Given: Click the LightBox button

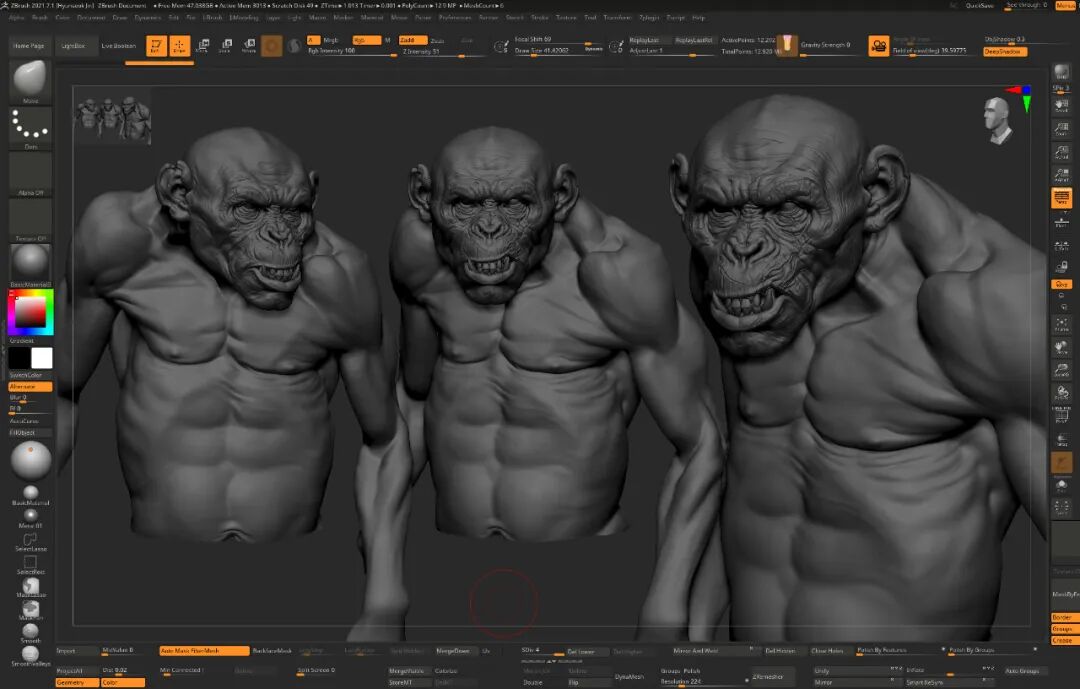Looking at the screenshot, I should [x=73, y=46].
